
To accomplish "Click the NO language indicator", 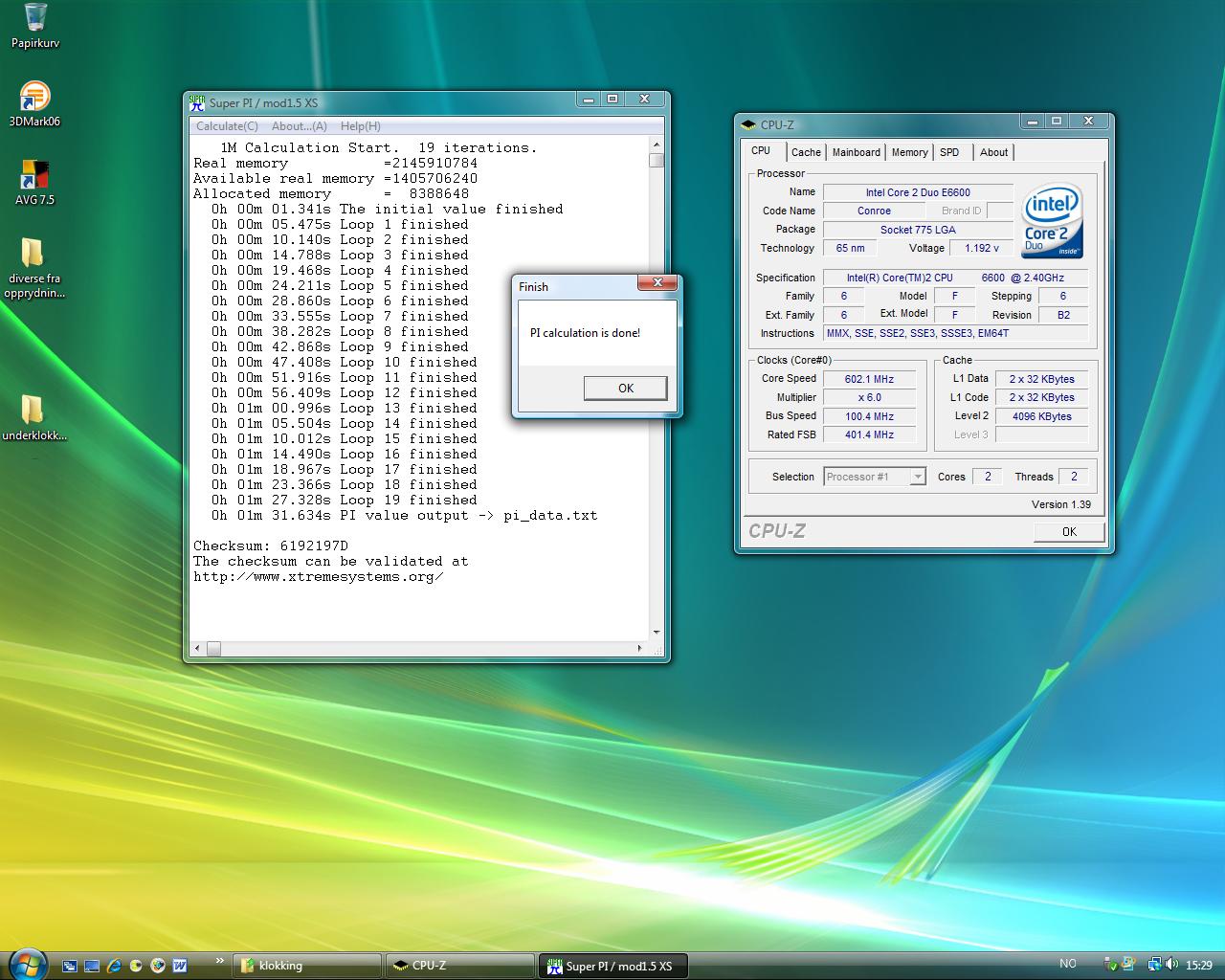I will click(x=1068, y=964).
